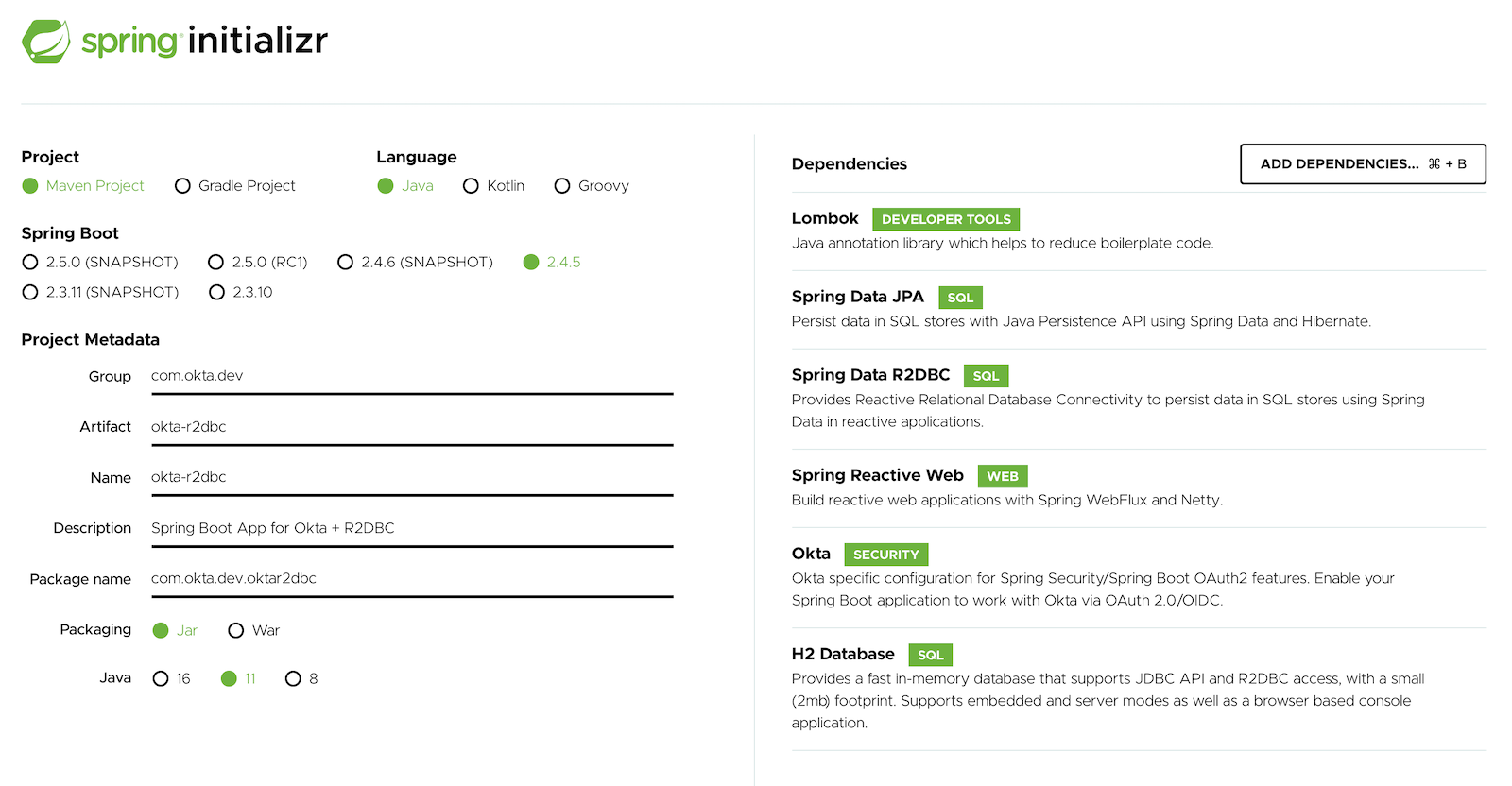
Task: Click the Lombok dependency entry
Action: (x=1139, y=231)
